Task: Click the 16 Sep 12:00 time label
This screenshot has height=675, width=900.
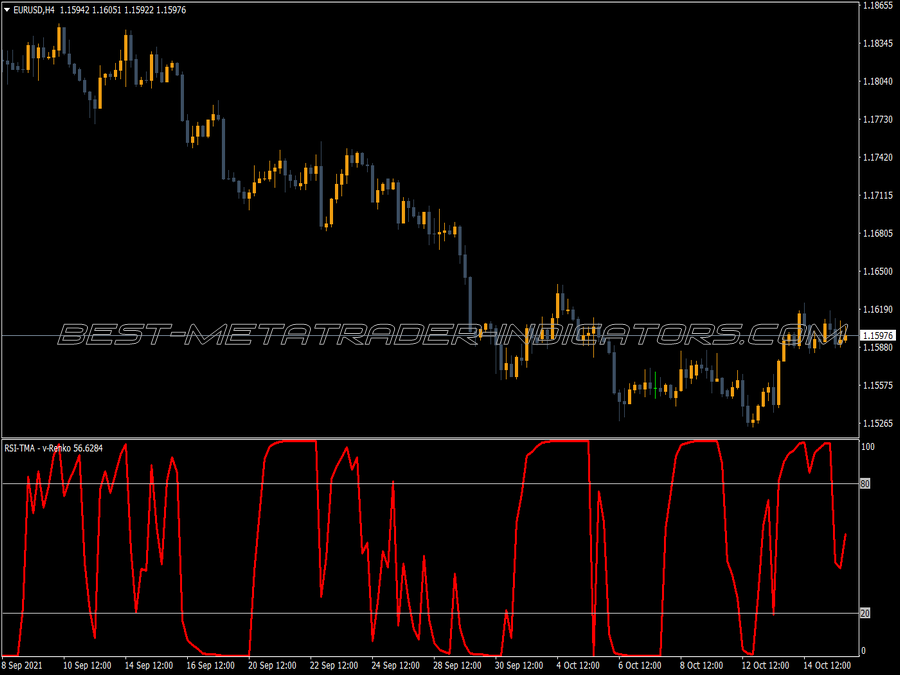Action: pos(211,666)
